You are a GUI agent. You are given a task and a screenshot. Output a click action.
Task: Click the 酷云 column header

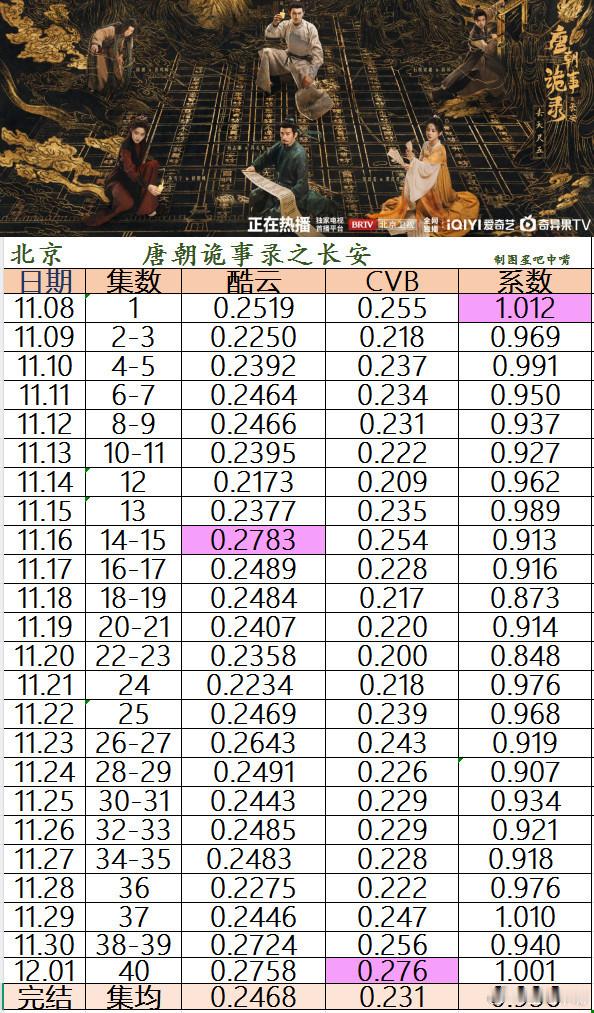click(253, 281)
